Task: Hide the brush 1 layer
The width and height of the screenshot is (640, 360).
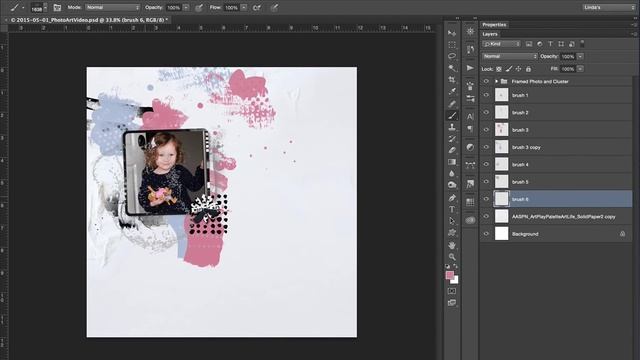Action: pos(486,95)
